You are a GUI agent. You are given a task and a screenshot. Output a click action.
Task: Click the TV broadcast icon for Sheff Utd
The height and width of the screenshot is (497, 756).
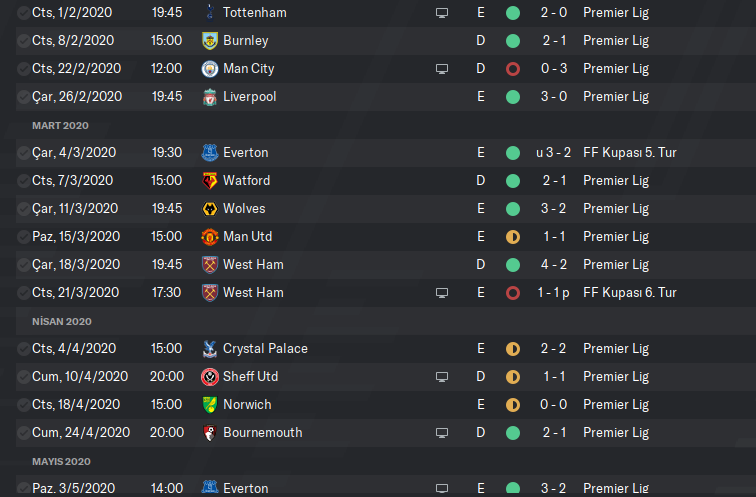click(x=442, y=377)
